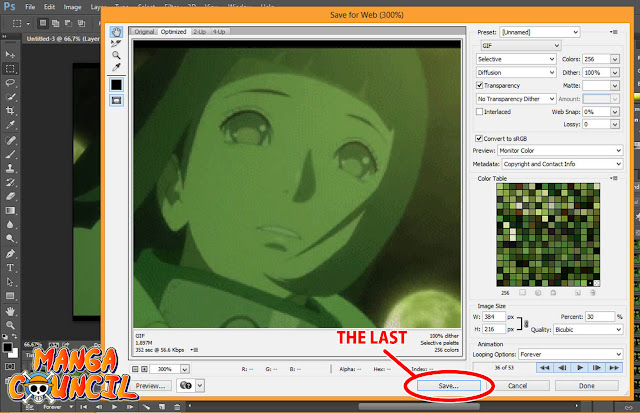Click the delete color trash icon

pos(593,293)
